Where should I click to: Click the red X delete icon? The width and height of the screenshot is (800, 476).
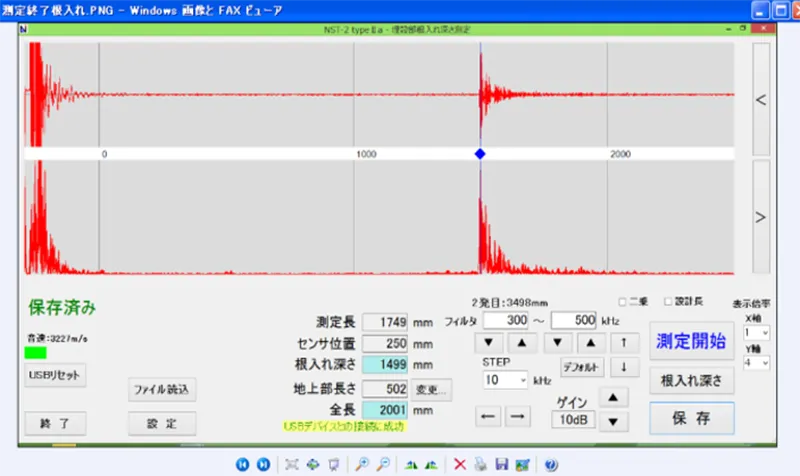[x=460, y=464]
